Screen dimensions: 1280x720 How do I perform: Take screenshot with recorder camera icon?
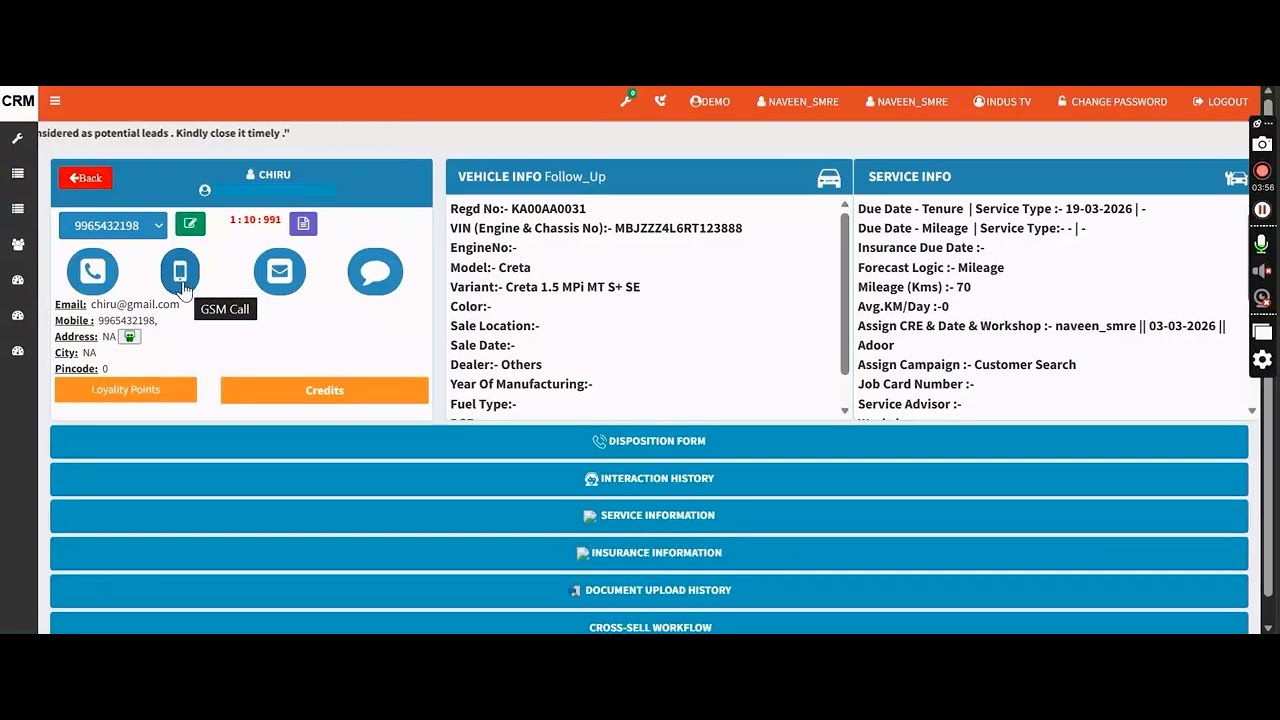coord(1263,144)
